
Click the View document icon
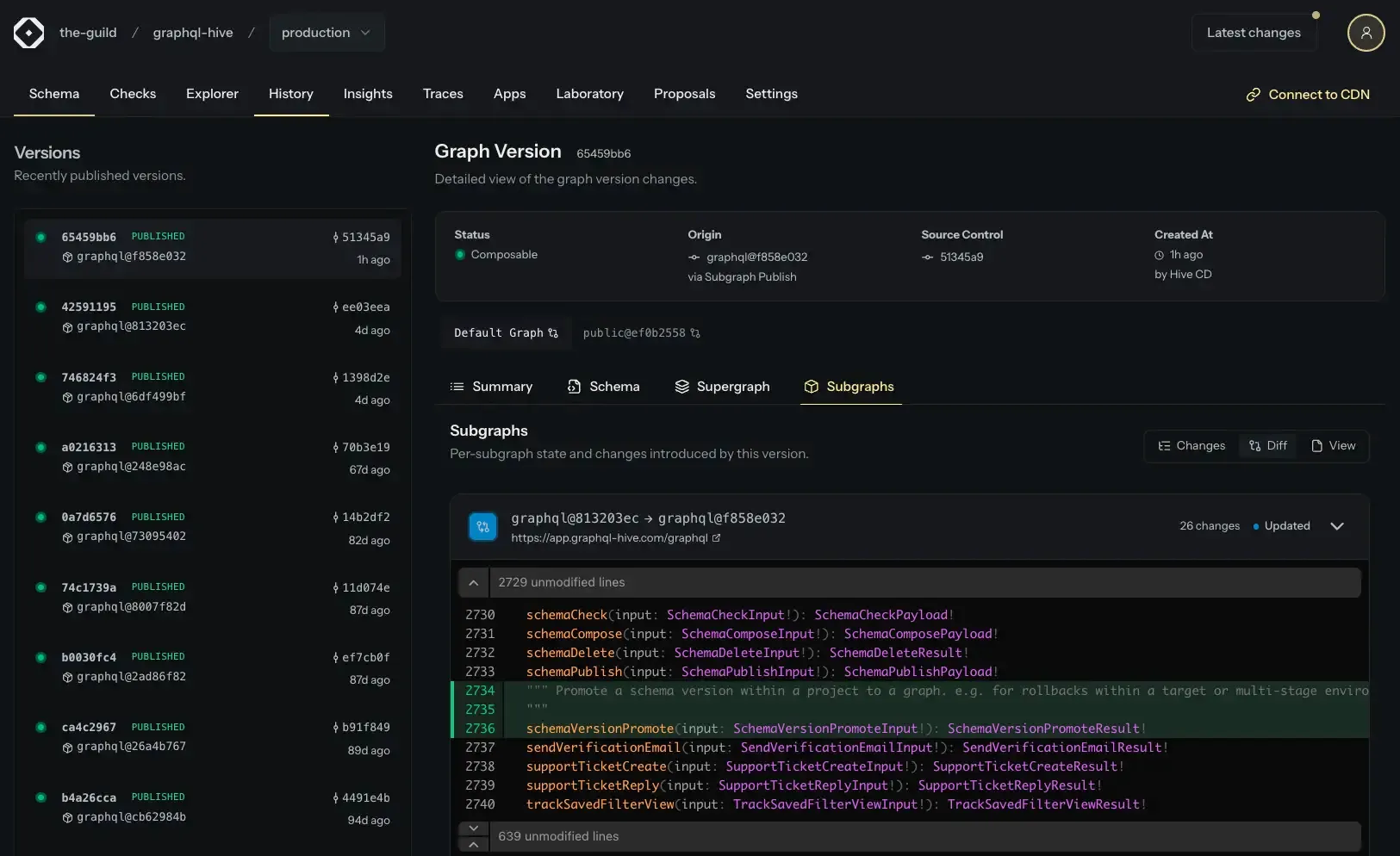pyautogui.click(x=1316, y=446)
